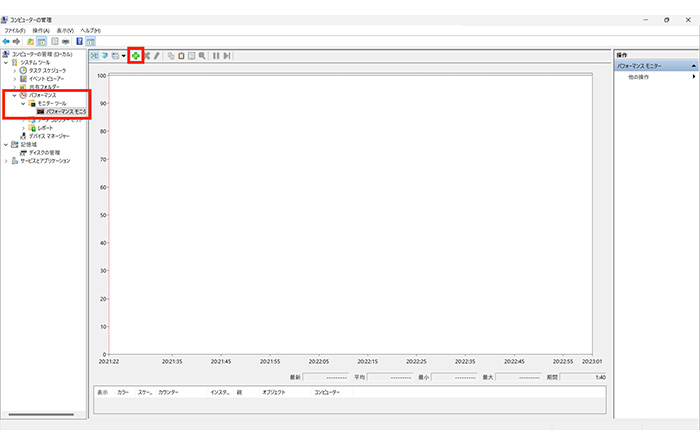Collapse the パフォーマンス tree node
The height and width of the screenshot is (445, 700).
(x=14, y=95)
